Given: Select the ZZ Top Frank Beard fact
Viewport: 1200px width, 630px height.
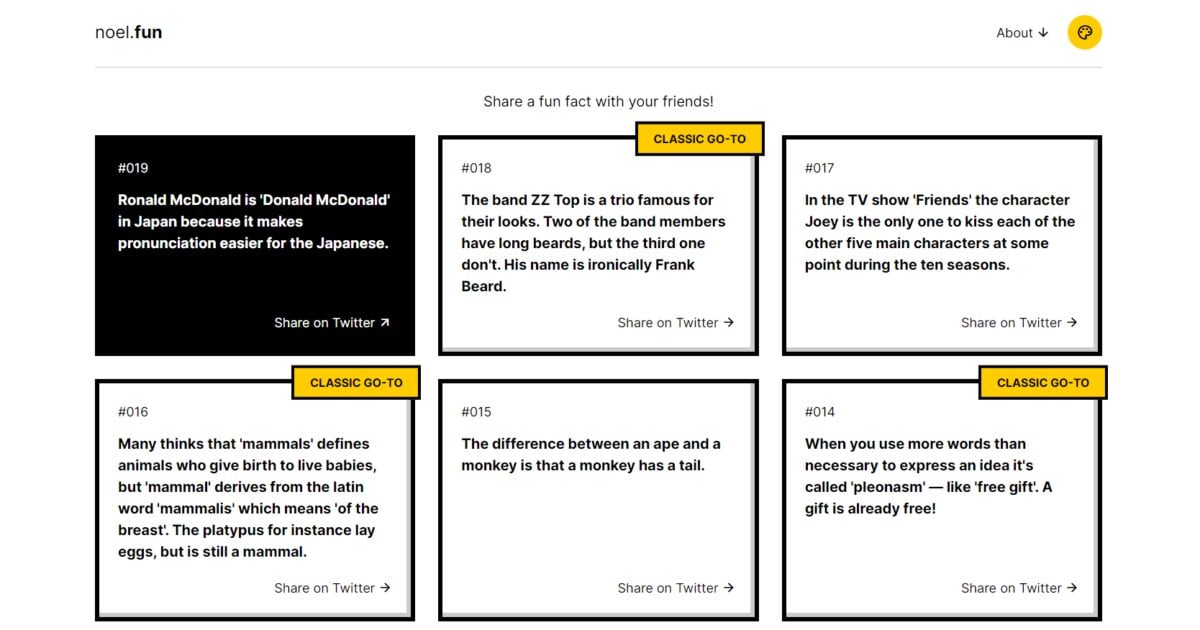Looking at the screenshot, I should pos(594,243).
